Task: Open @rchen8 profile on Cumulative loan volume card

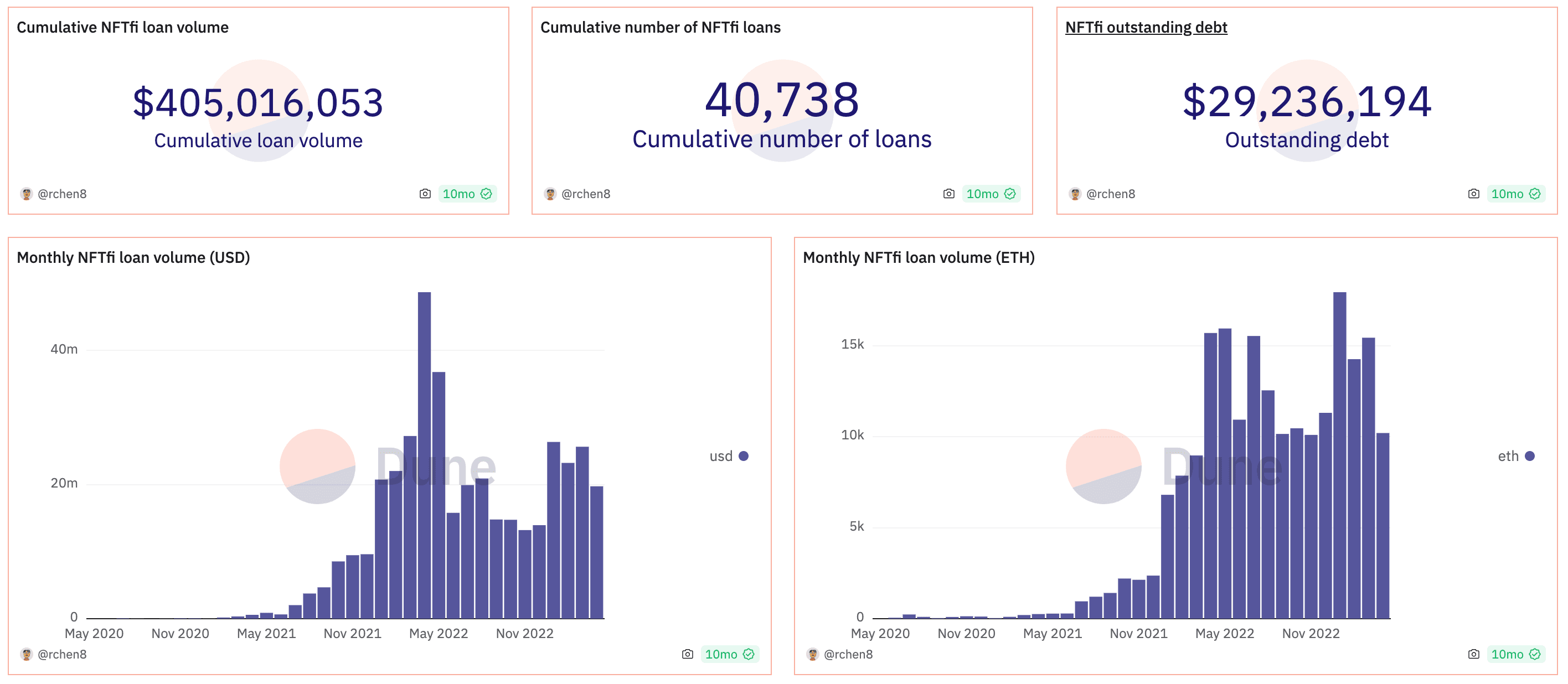Action: point(62,194)
